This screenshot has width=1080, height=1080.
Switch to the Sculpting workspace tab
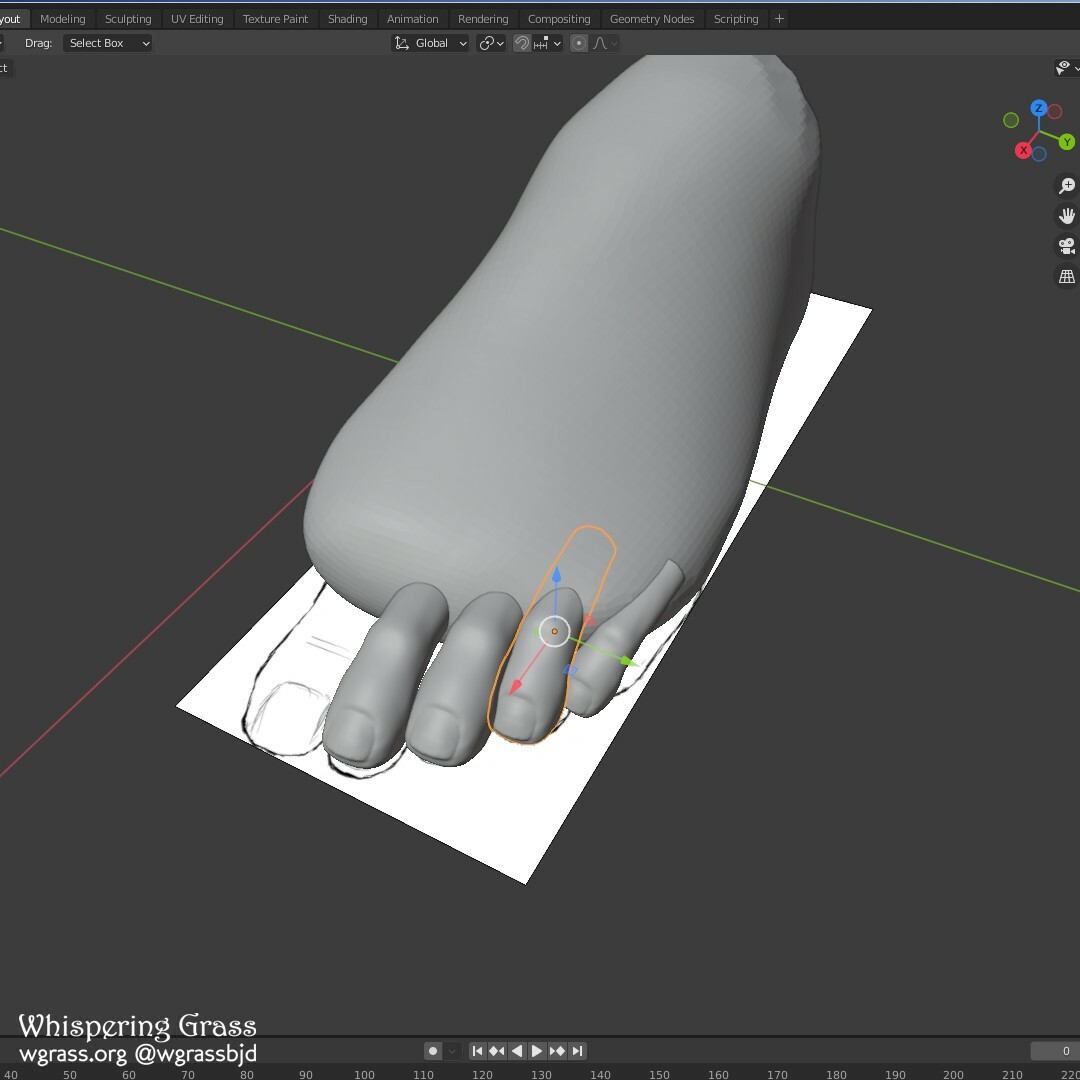128,19
